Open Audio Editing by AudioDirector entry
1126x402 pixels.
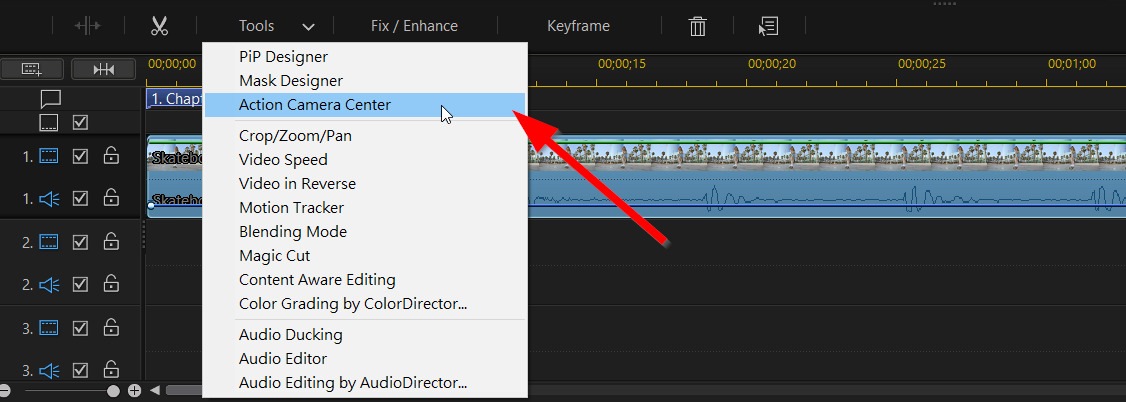(353, 382)
